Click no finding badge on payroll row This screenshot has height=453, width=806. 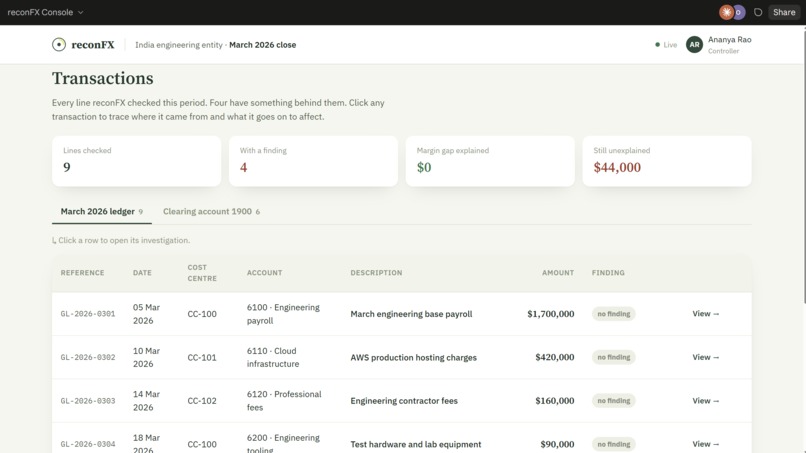coord(614,314)
